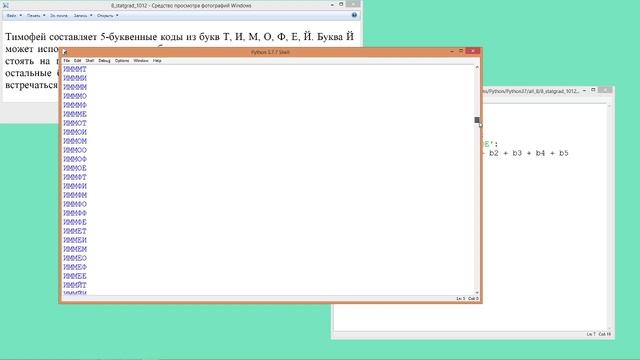Click the Ln indicator in Python Shell status bar
The height and width of the screenshot is (360, 640).
(460, 299)
